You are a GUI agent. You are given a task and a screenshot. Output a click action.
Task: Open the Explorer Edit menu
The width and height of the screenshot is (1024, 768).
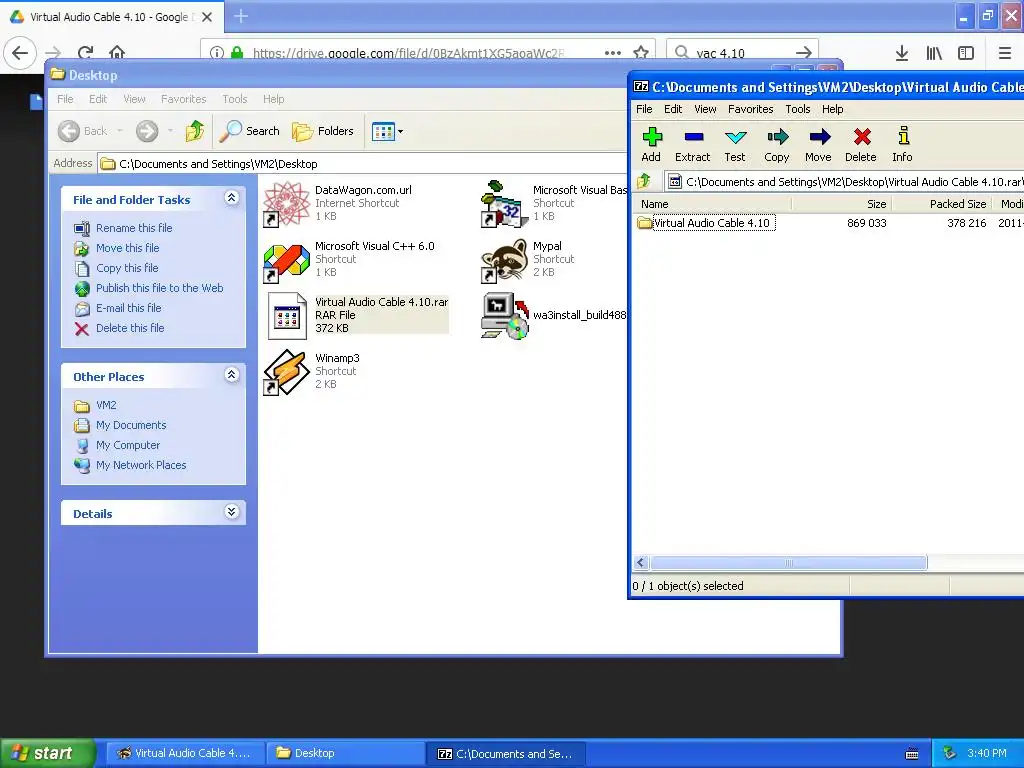tap(98, 99)
